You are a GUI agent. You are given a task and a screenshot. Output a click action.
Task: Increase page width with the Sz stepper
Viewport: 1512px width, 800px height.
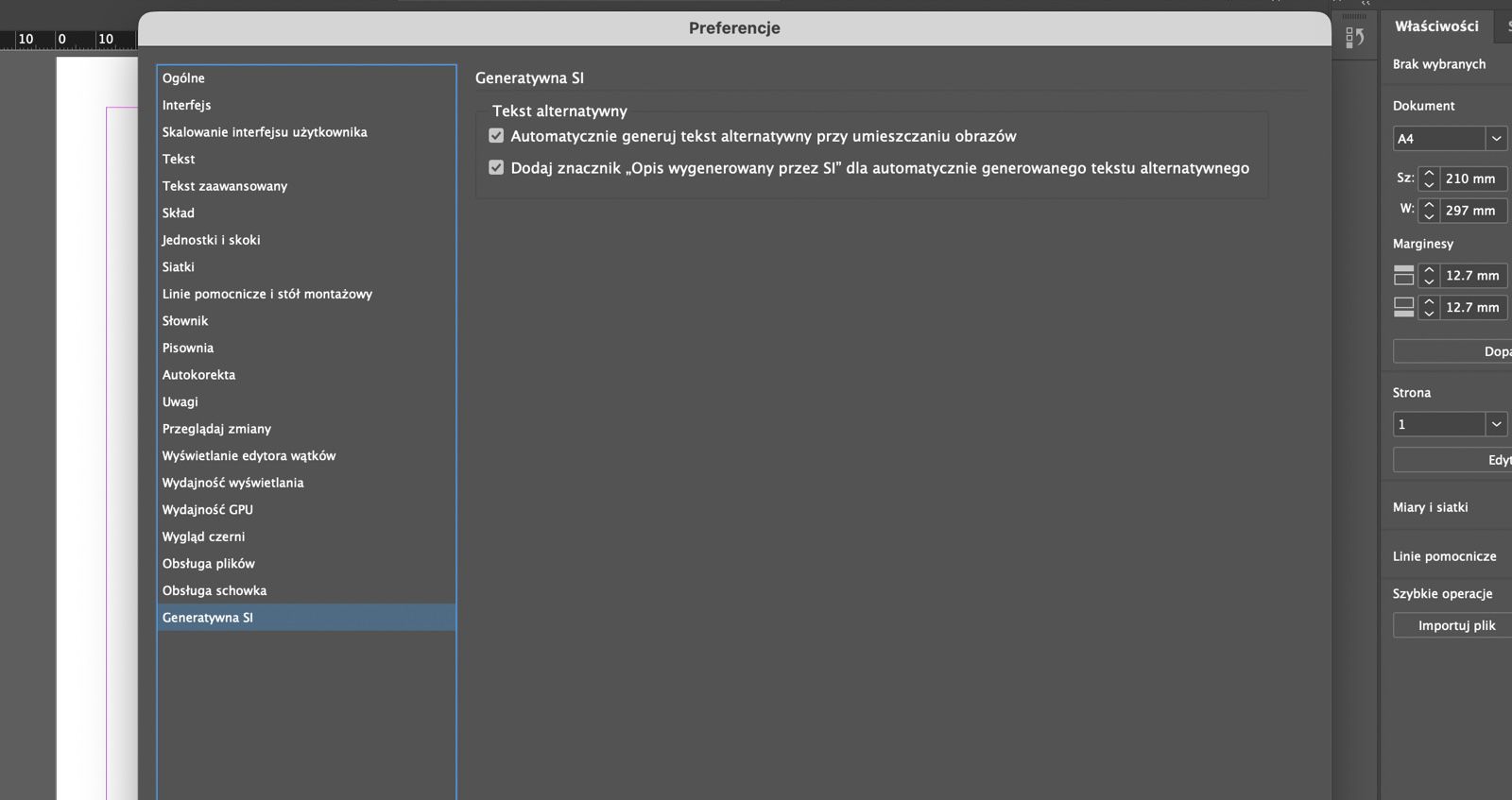pyautogui.click(x=1429, y=173)
